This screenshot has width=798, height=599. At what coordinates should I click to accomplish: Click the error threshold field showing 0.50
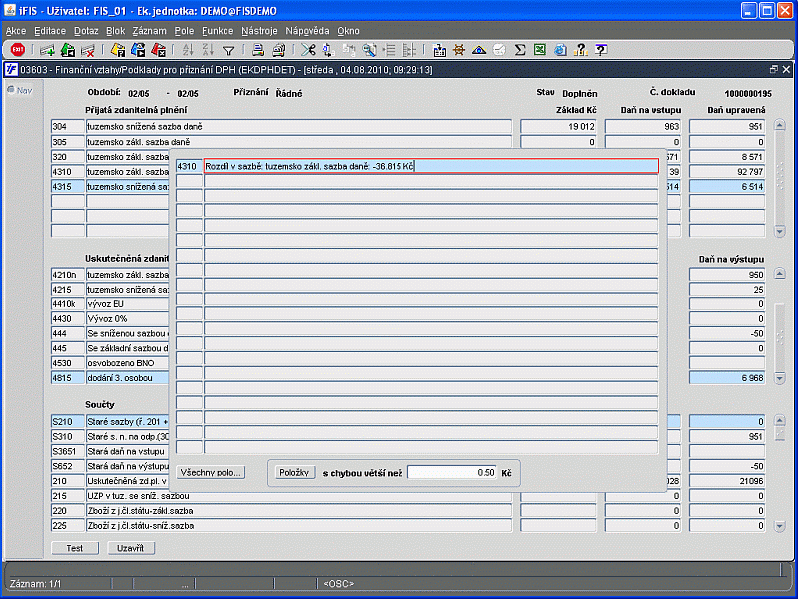[451, 473]
